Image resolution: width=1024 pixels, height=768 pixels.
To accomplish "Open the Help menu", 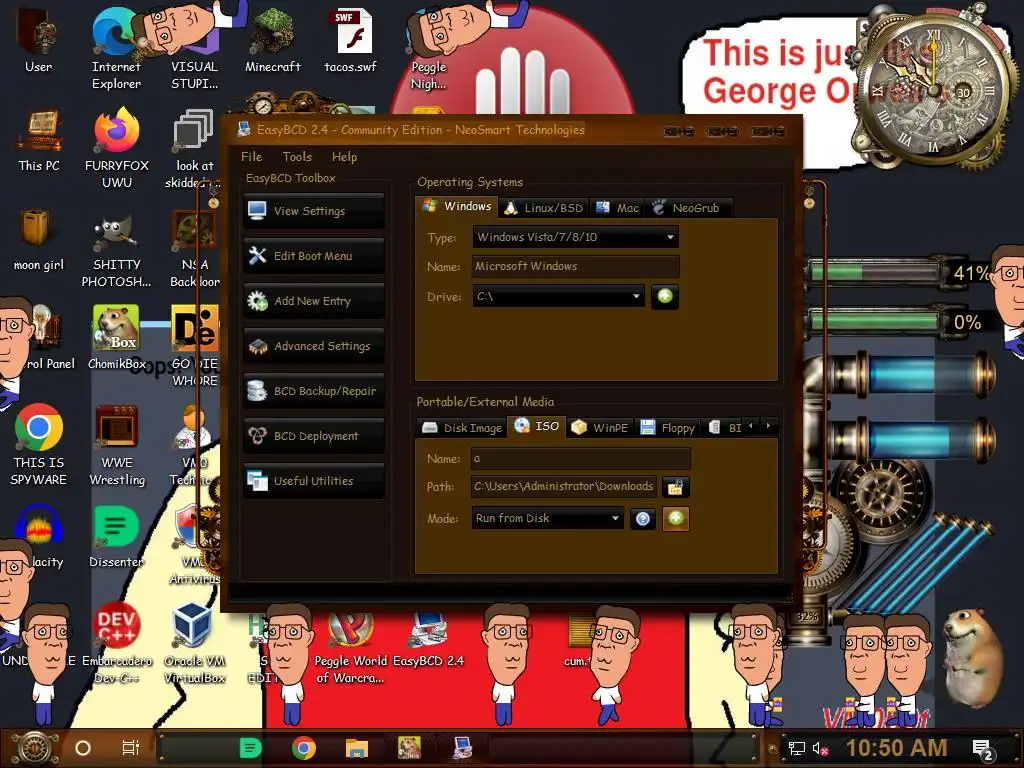I will pyautogui.click(x=344, y=157).
